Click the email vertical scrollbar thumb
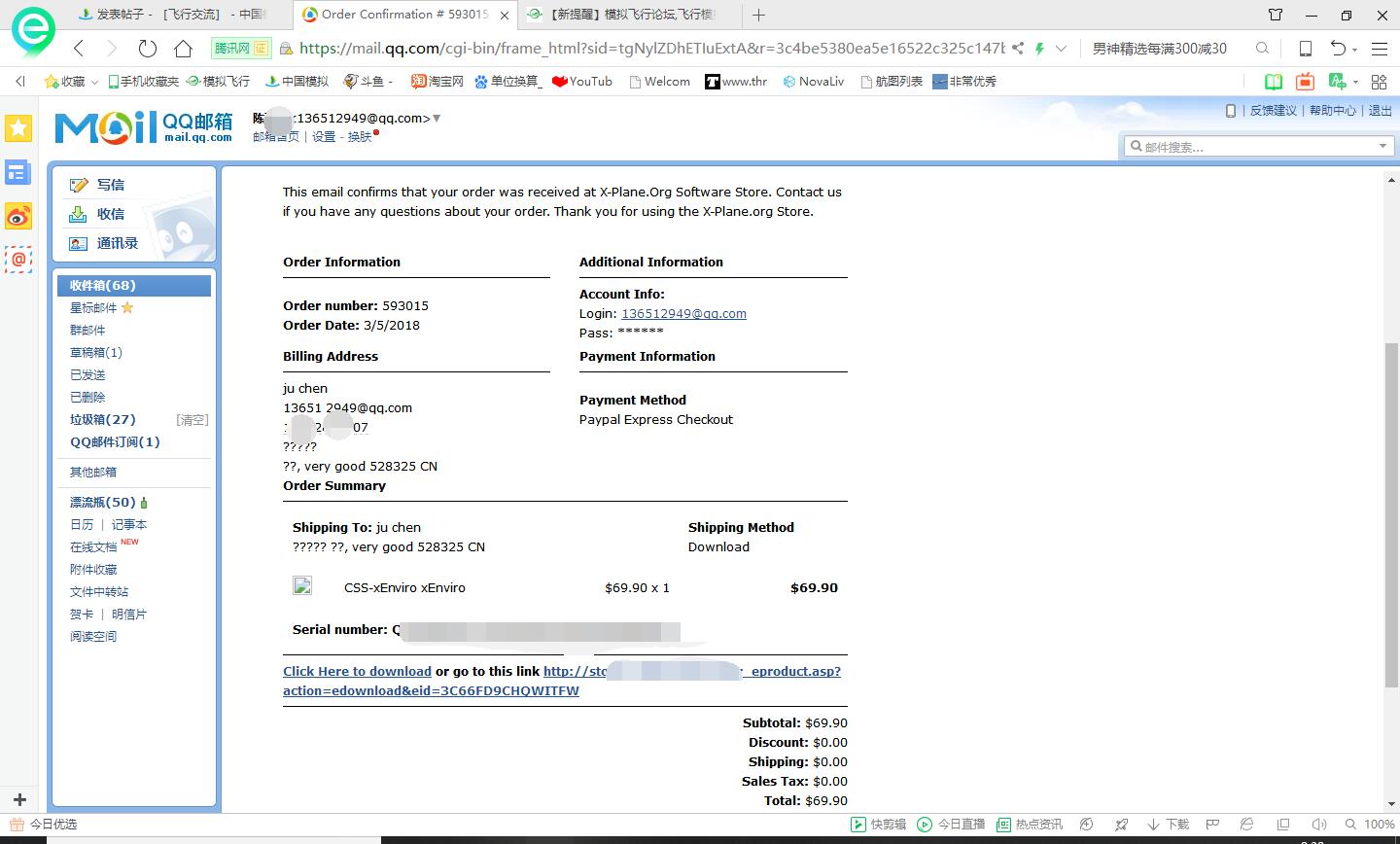This screenshot has width=1400, height=844. pos(1391,514)
